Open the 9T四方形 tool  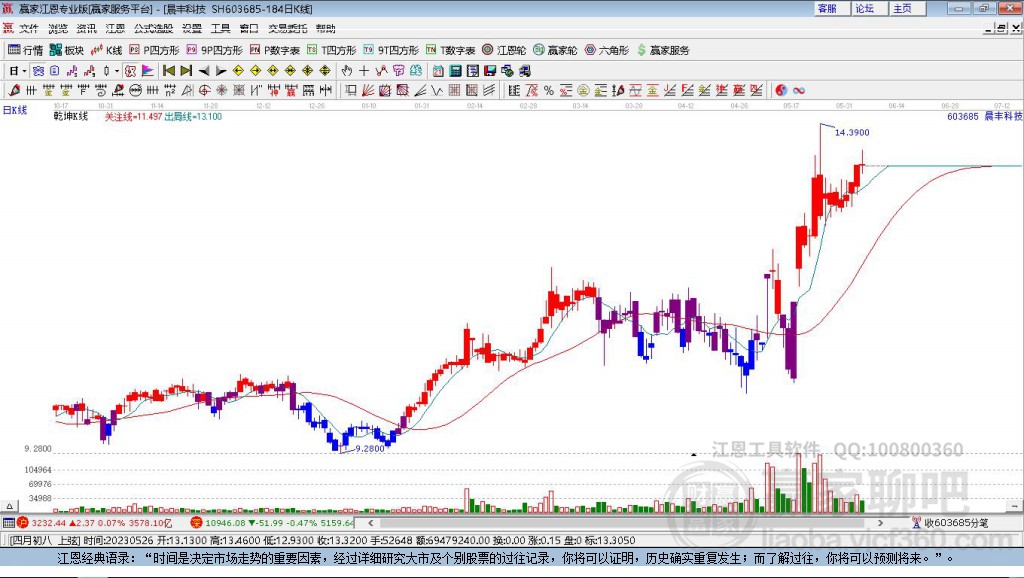pos(391,50)
